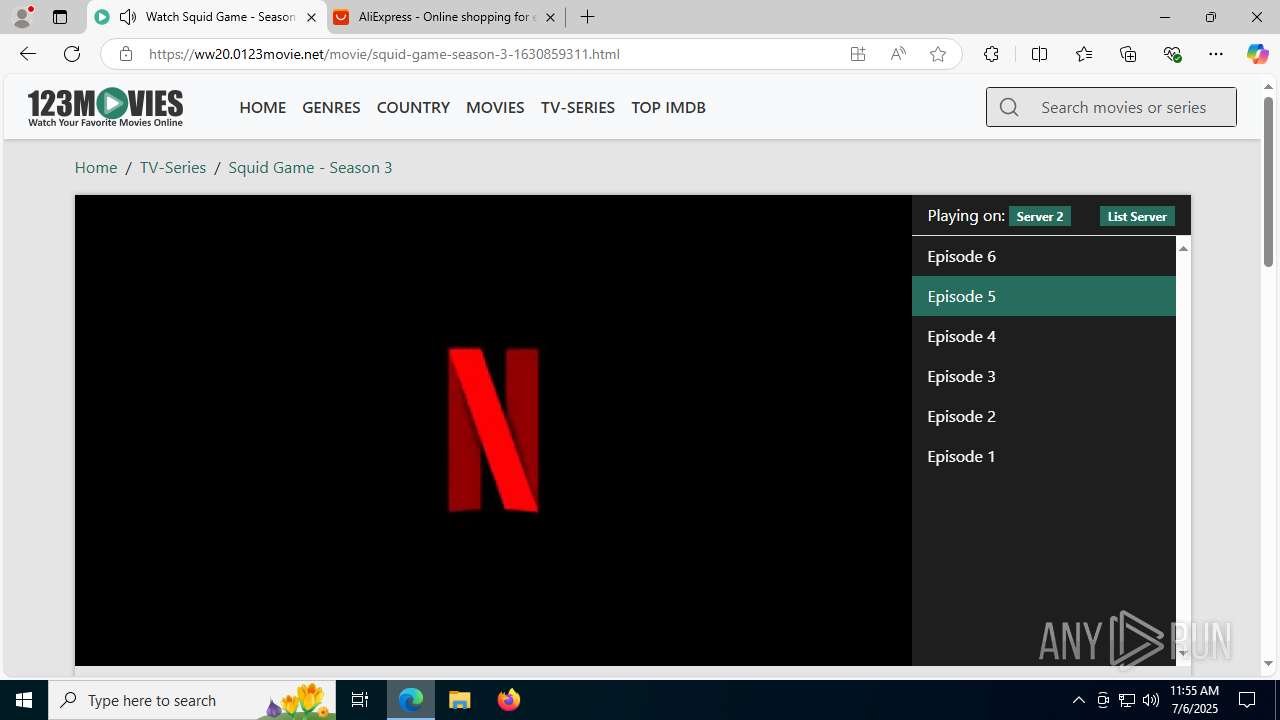Viewport: 1280px width, 720px height.
Task: Show hidden system tray icons
Action: pos(1078,700)
